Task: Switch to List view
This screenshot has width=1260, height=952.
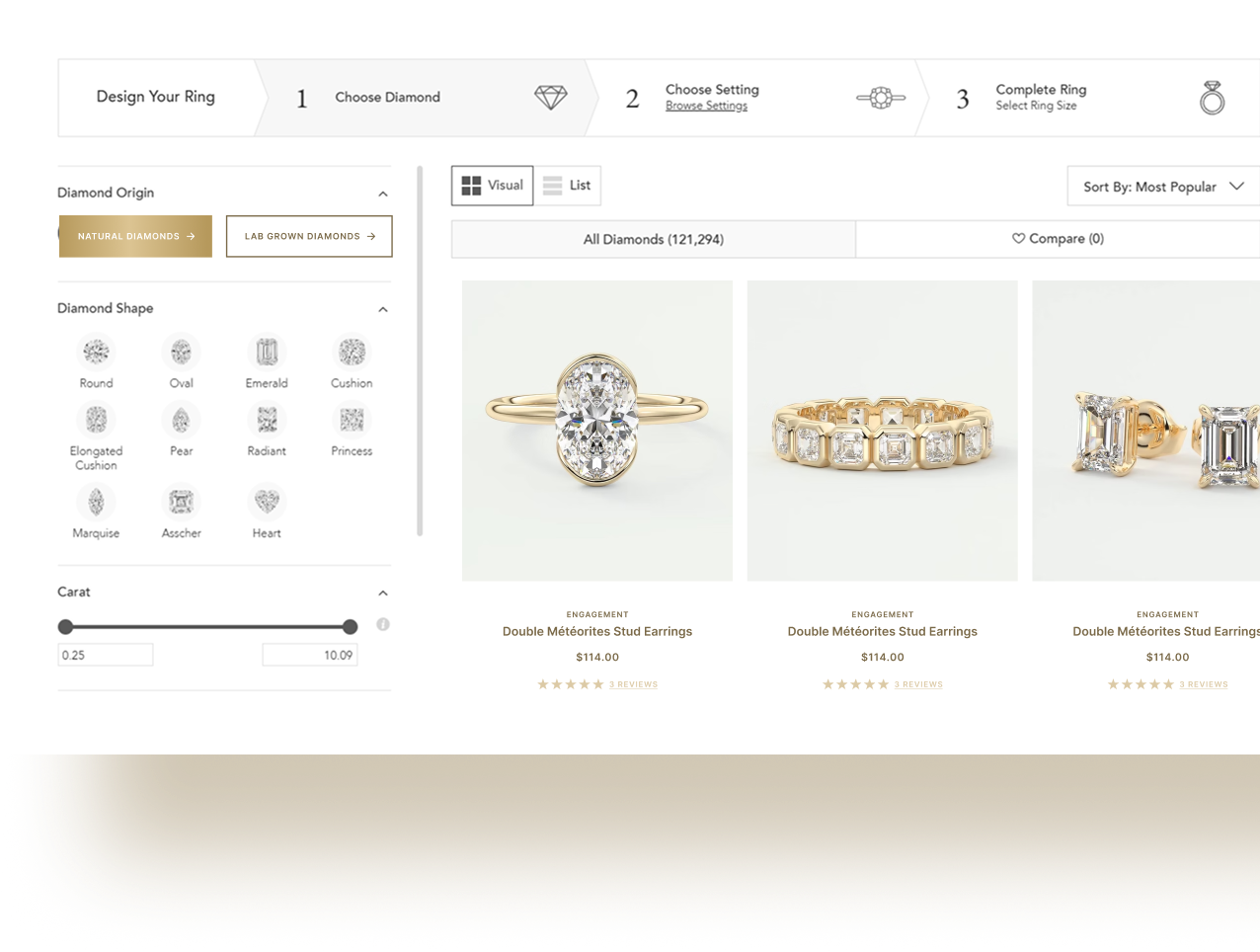Action: pyautogui.click(x=567, y=186)
